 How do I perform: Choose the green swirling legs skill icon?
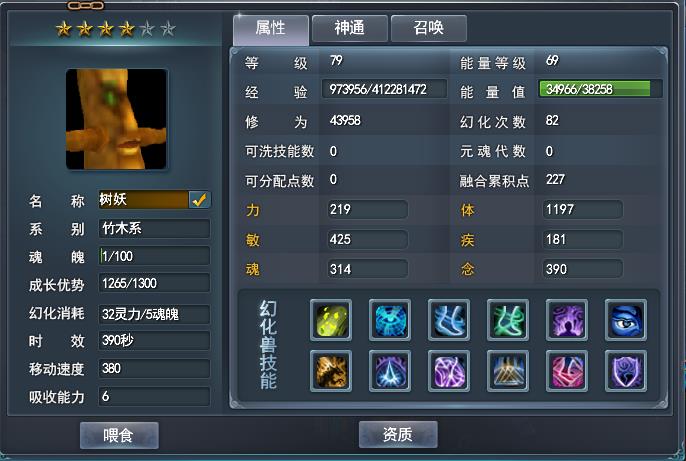pos(508,320)
